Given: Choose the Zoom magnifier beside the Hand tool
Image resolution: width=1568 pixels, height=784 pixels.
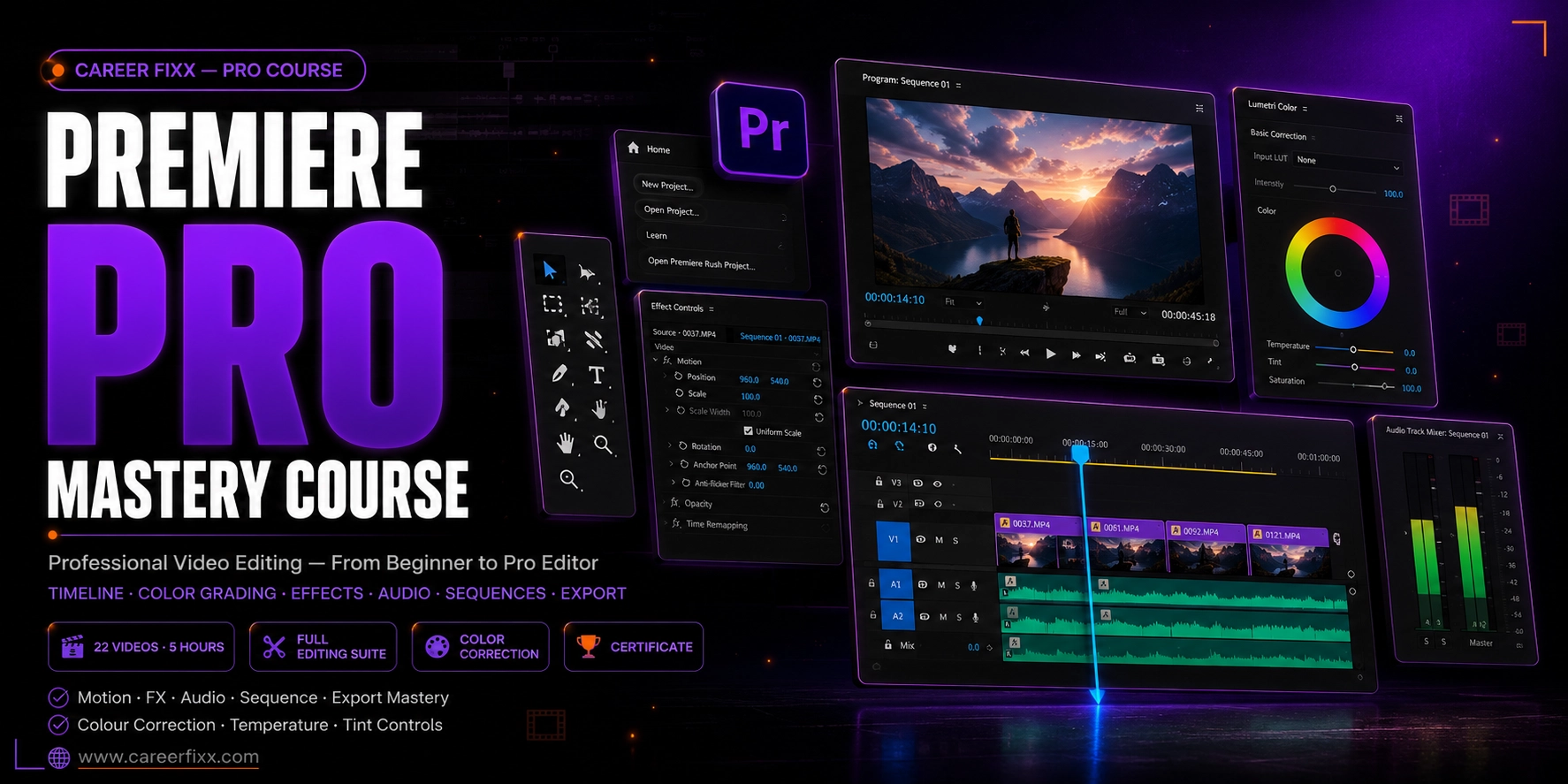Looking at the screenshot, I should pyautogui.click(x=604, y=445).
